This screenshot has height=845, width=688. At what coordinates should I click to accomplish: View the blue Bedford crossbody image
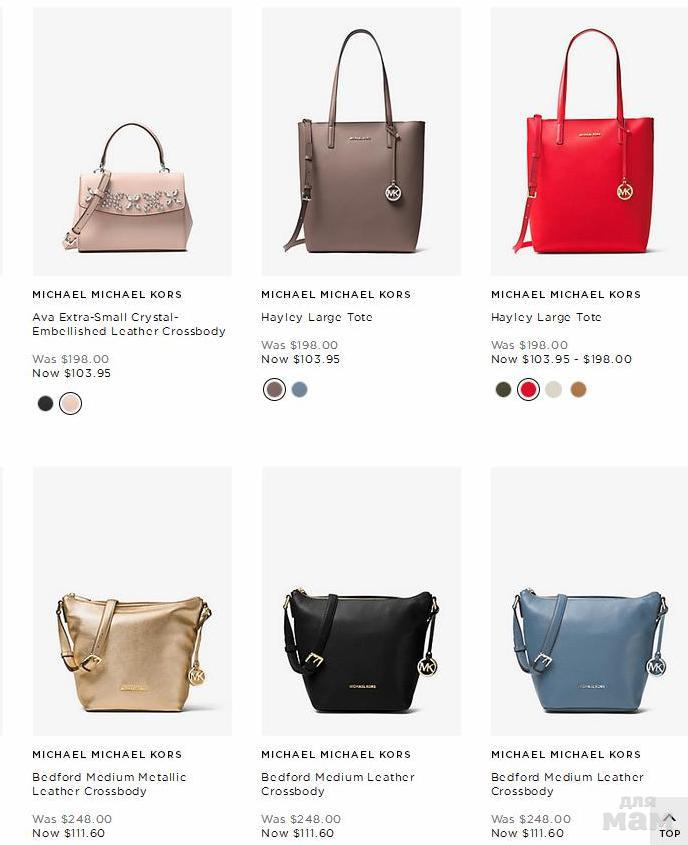(x=589, y=601)
